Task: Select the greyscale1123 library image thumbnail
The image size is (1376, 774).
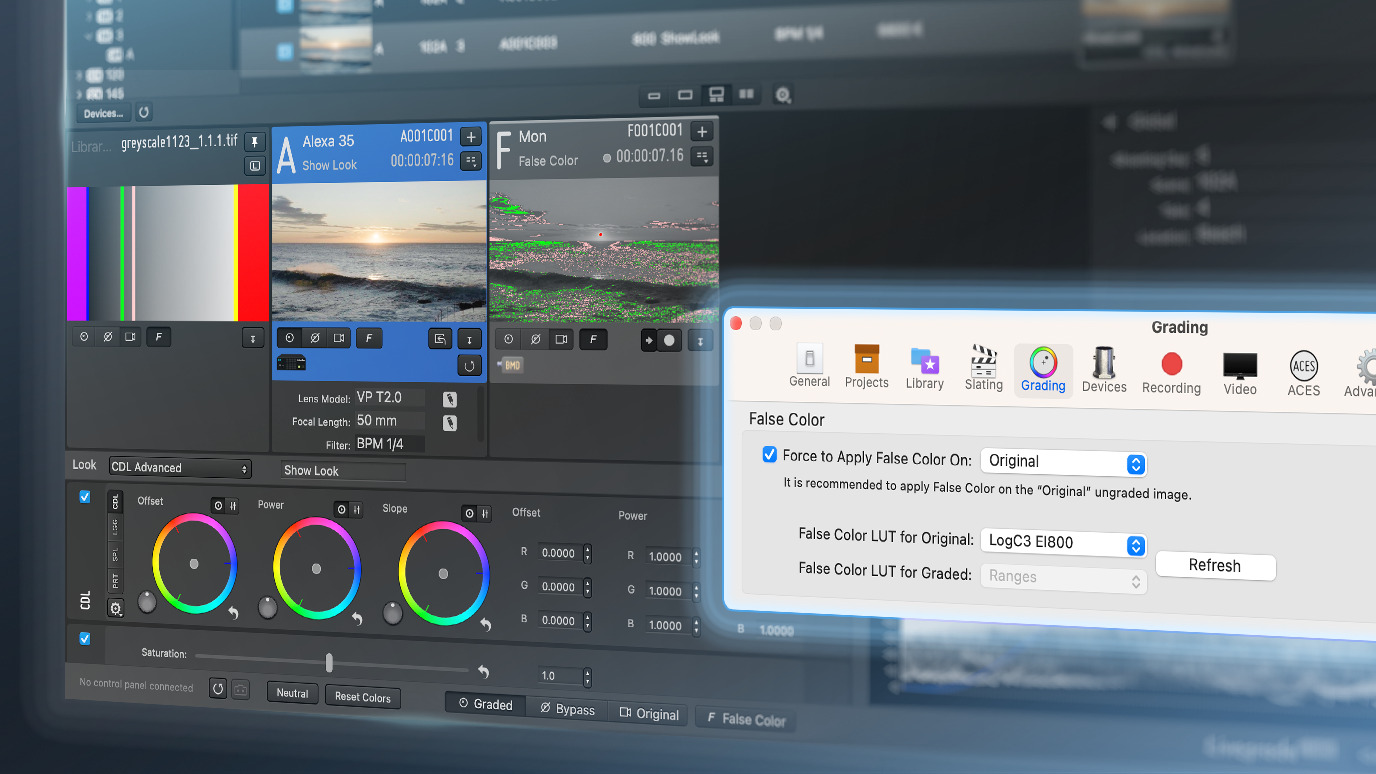Action: click(x=168, y=252)
